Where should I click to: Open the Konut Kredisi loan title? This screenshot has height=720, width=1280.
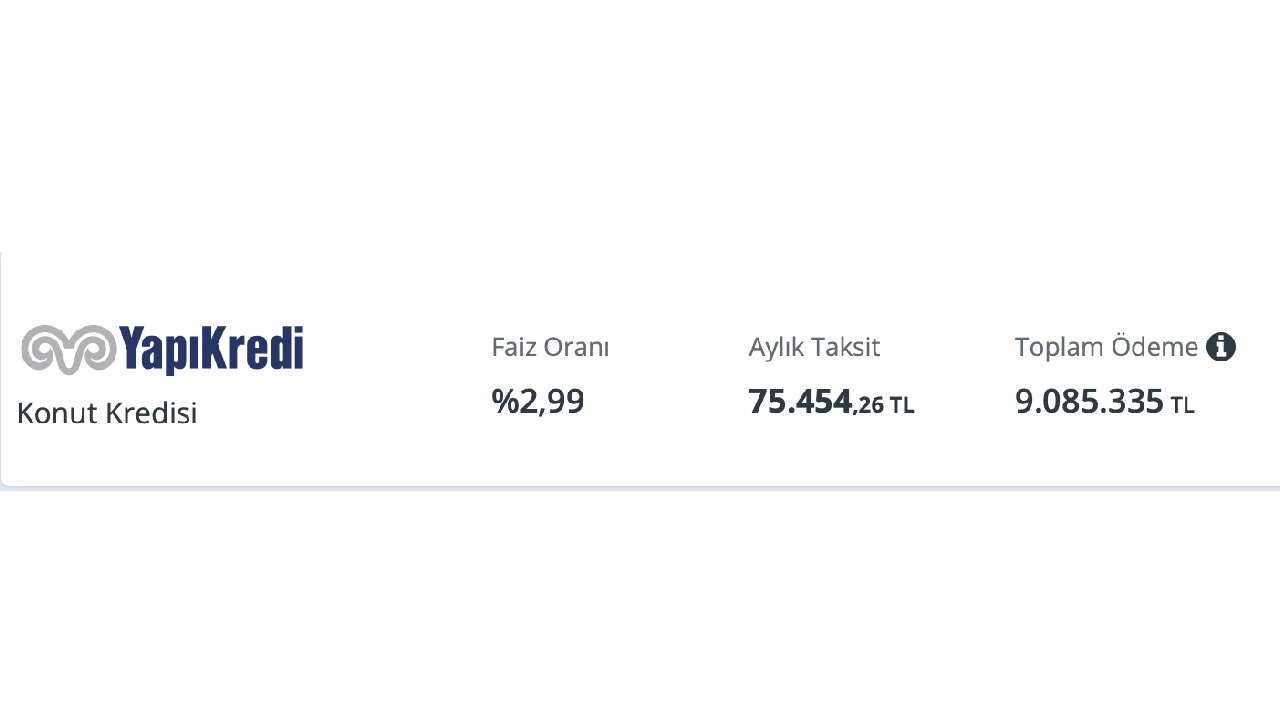coord(107,413)
